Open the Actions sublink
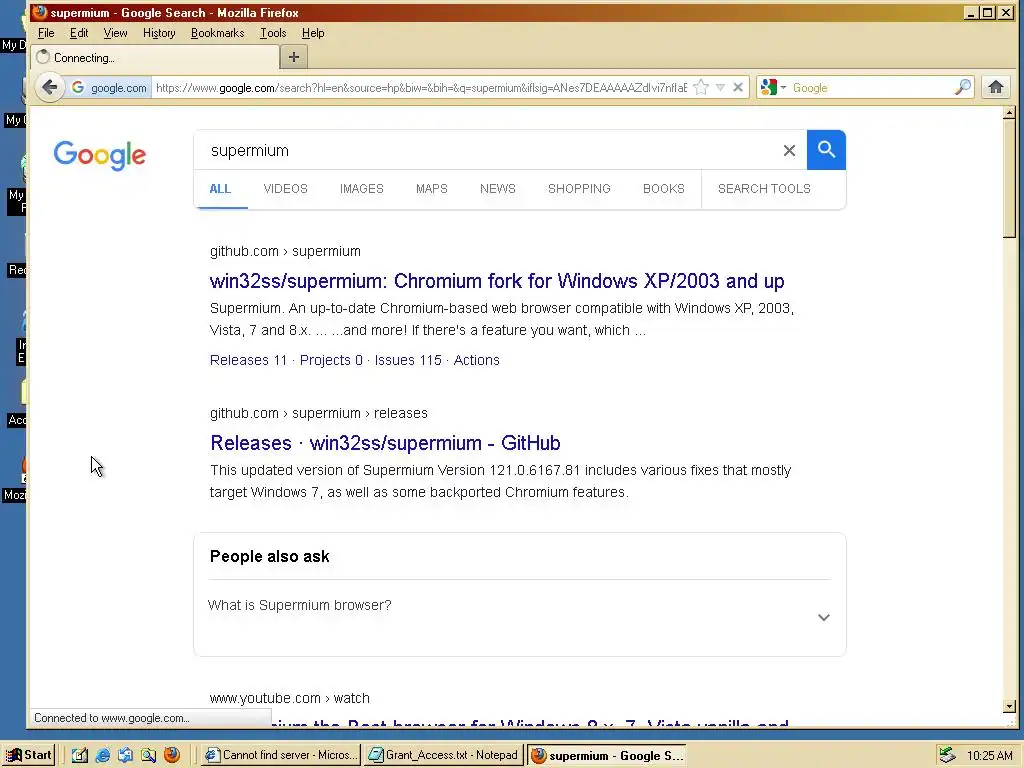The width and height of the screenshot is (1024, 768). (477, 360)
